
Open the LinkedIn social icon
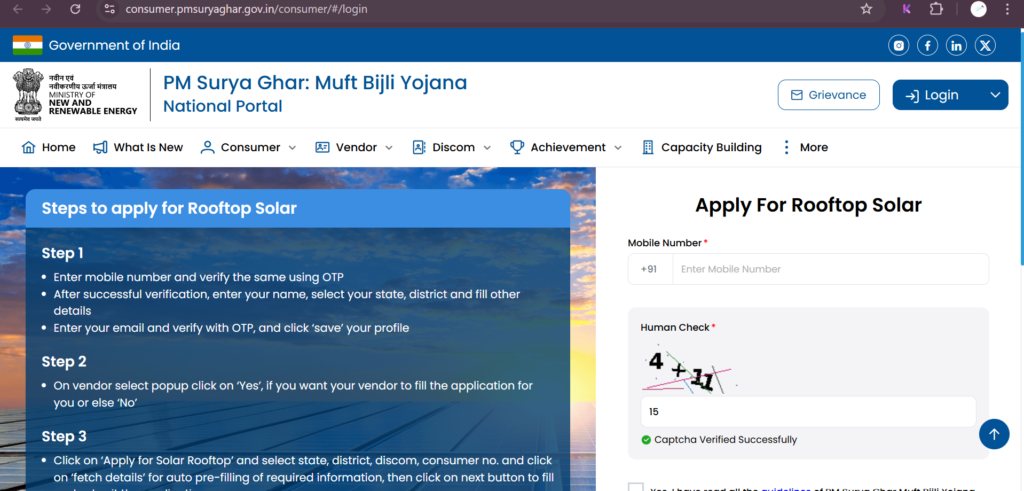(957, 45)
